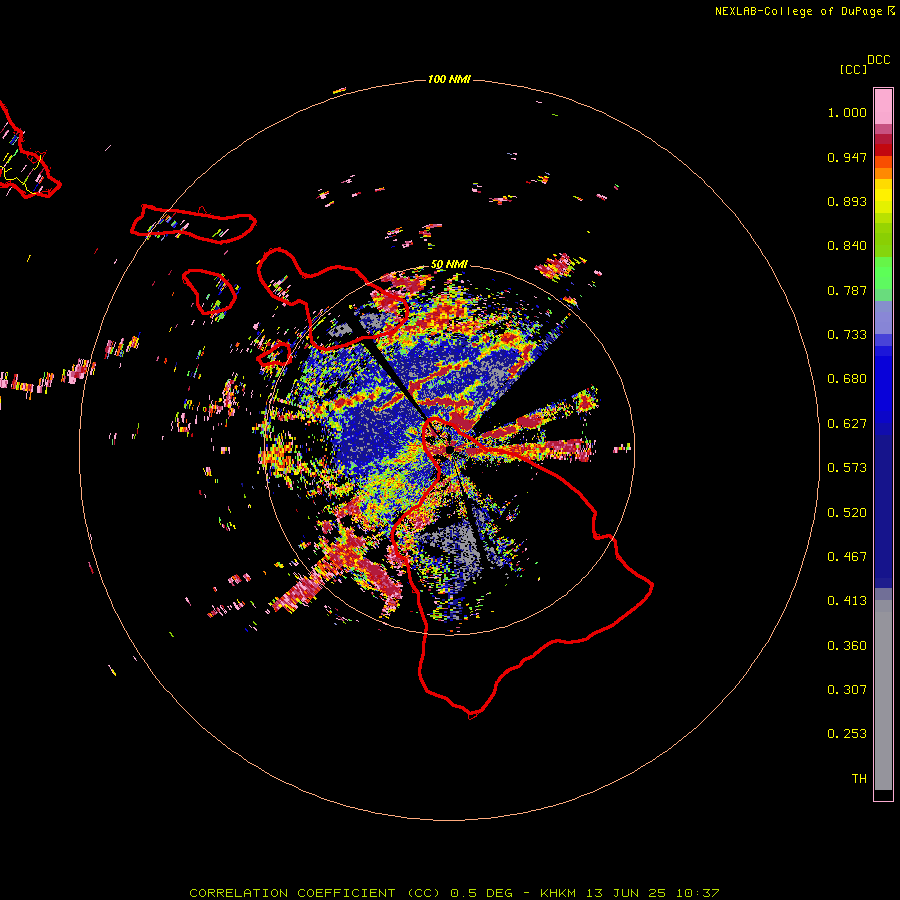Click the 1.000 color scale value
The height and width of the screenshot is (900, 900).
coord(847,112)
